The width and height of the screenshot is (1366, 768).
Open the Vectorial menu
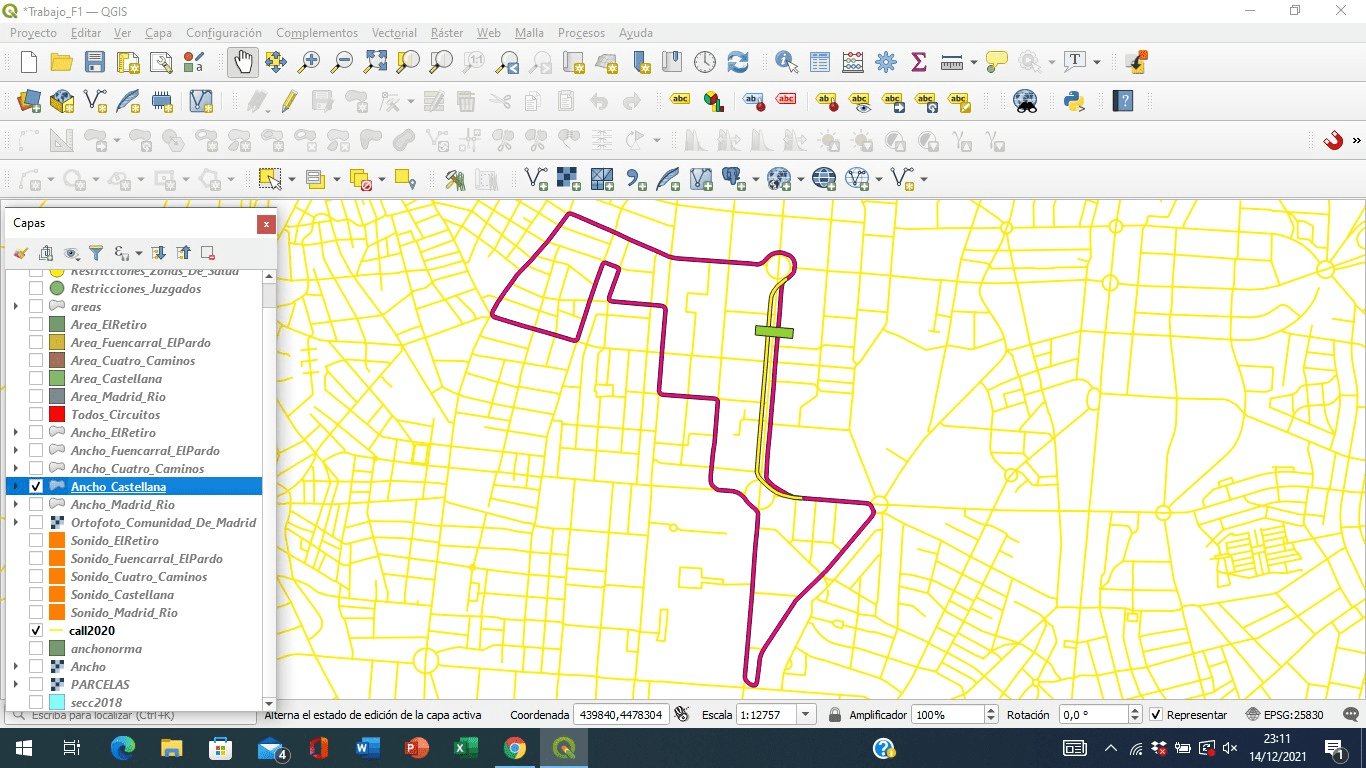(x=394, y=33)
